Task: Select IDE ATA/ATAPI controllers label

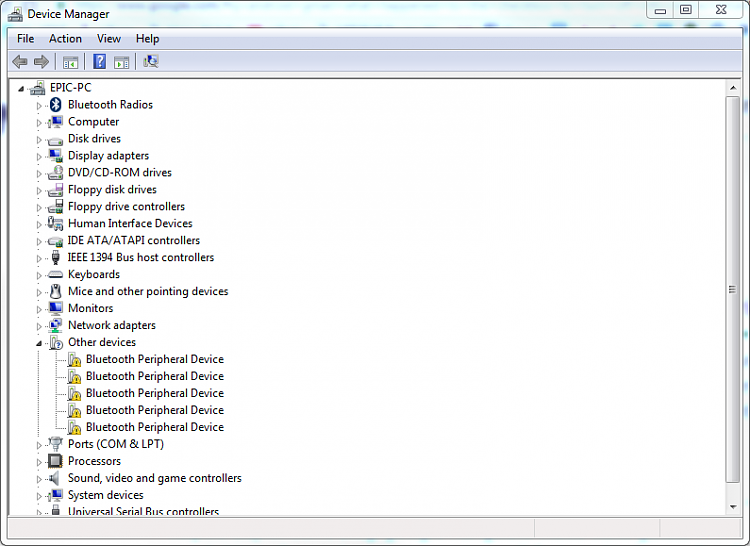Action: 133,240
